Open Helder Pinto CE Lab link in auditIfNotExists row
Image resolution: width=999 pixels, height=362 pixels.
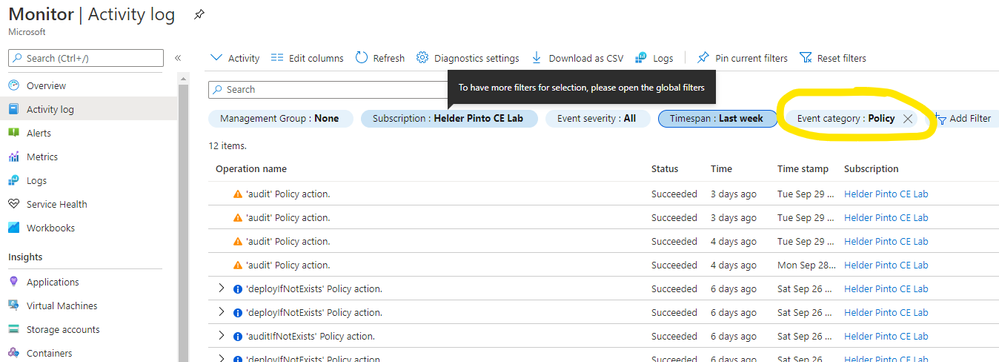click(886, 336)
